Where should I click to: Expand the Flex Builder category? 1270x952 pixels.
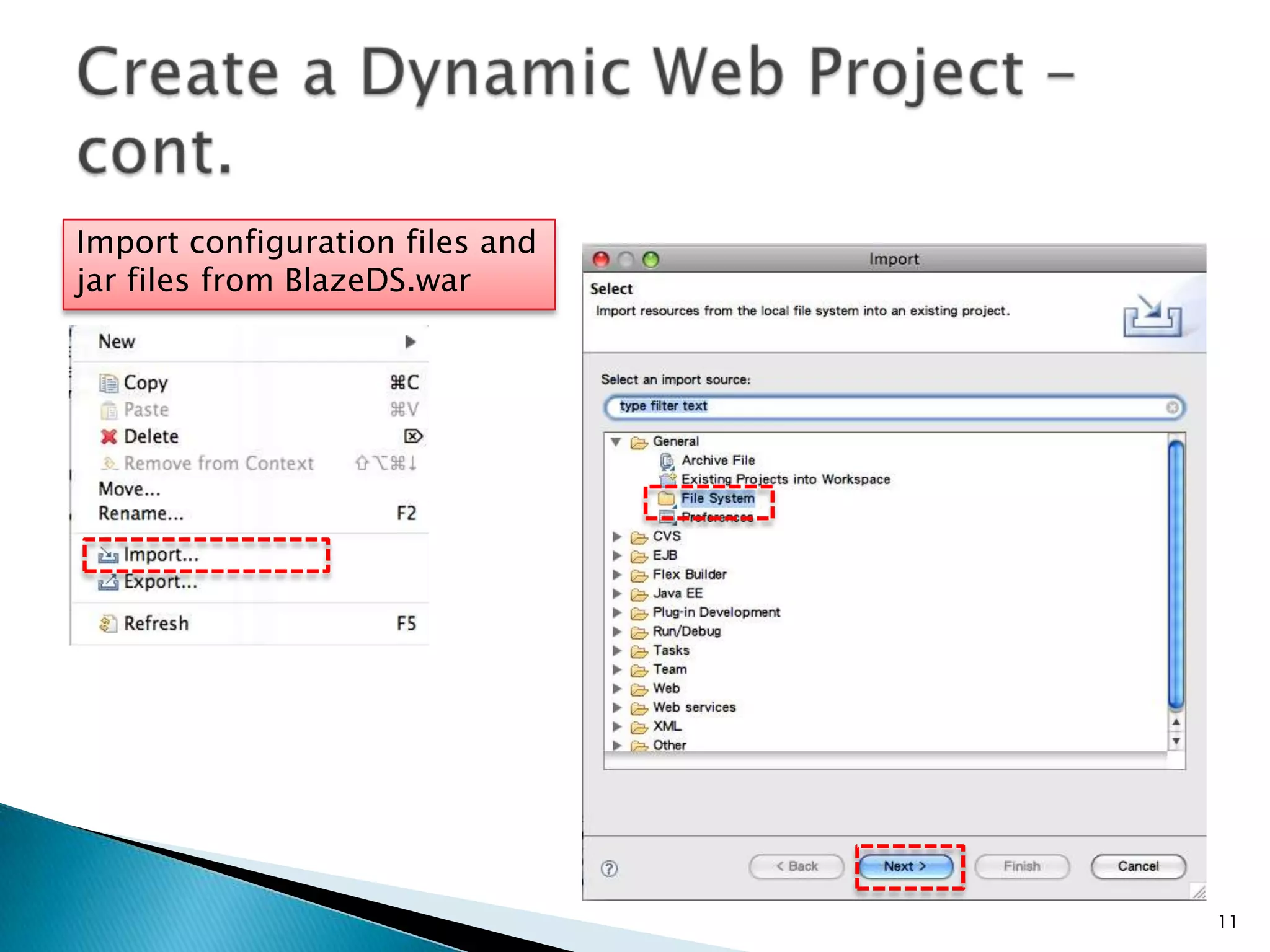(x=617, y=575)
